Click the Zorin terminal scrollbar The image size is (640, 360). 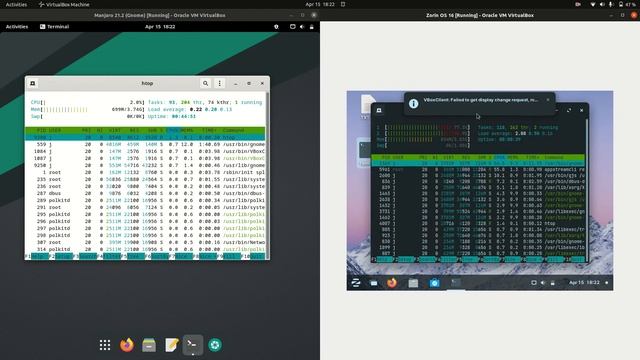tap(587, 190)
